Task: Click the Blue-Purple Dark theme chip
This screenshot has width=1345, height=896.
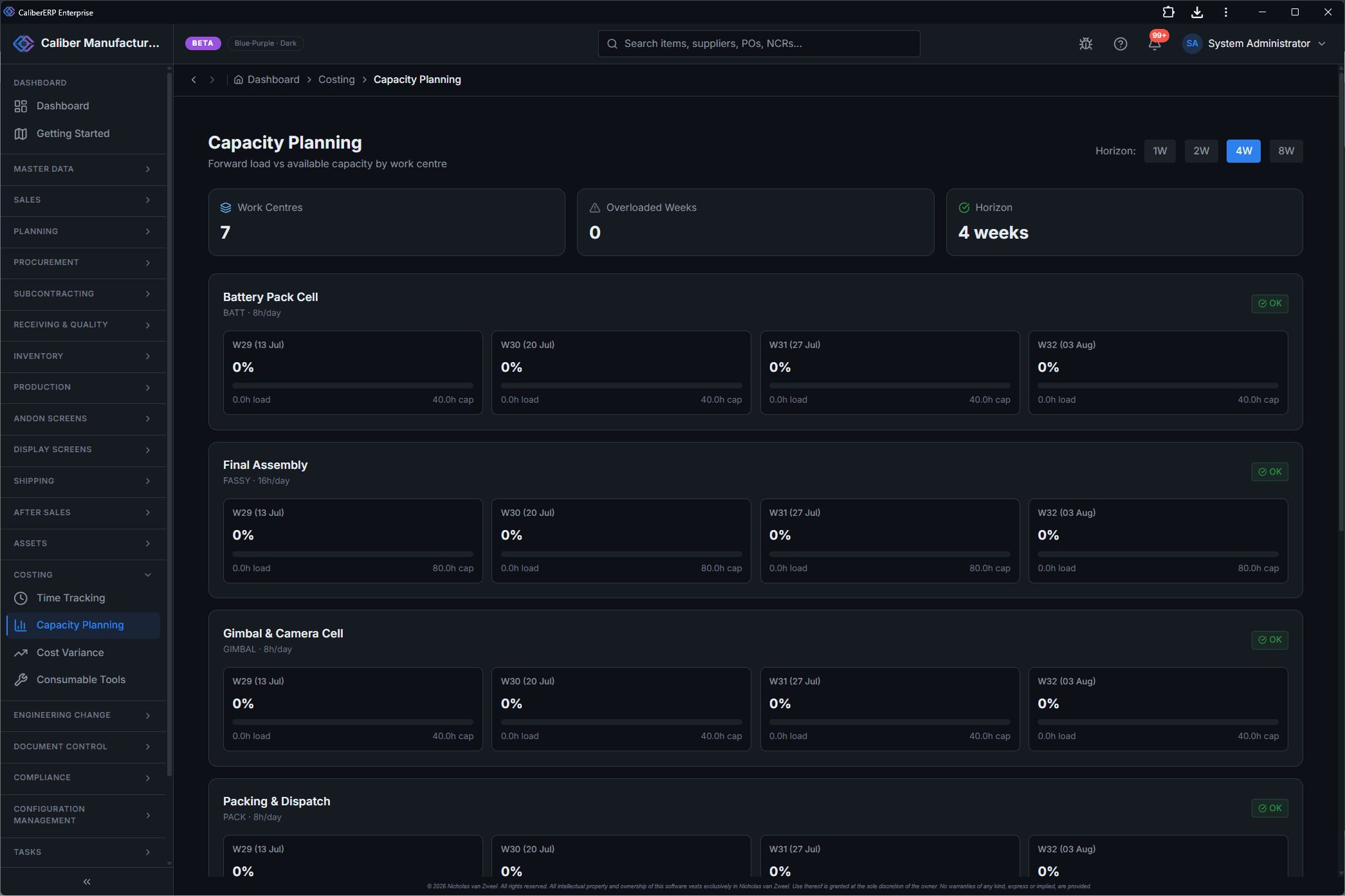Action: [265, 43]
